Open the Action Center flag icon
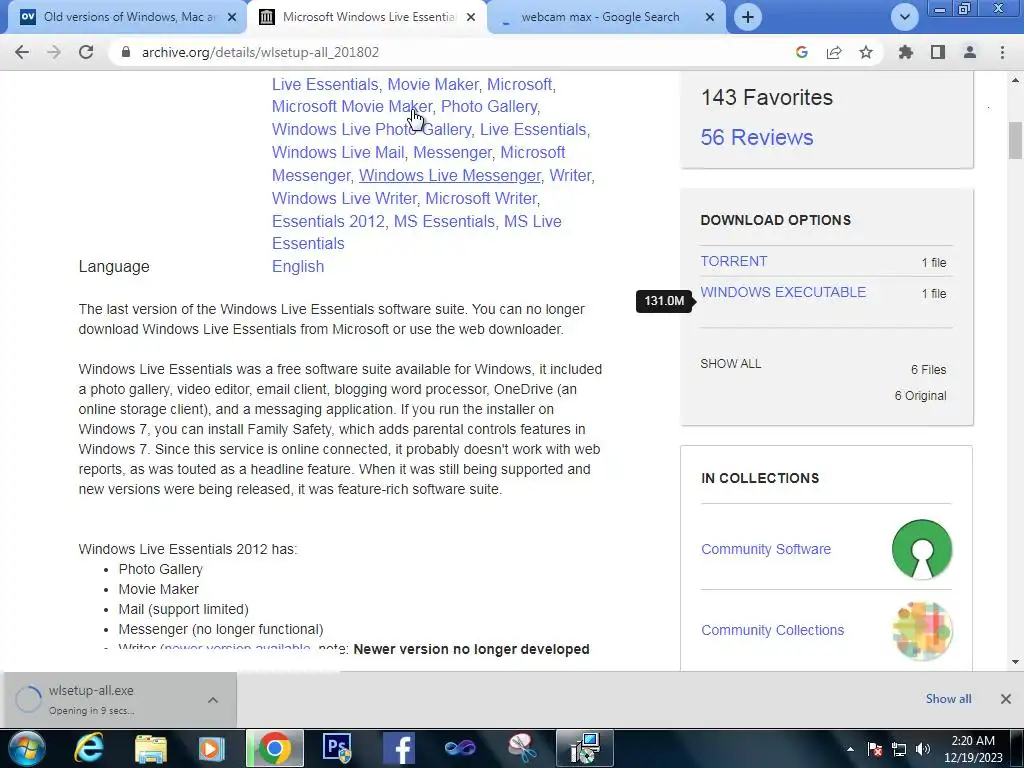The width and height of the screenshot is (1024, 768). click(875, 749)
